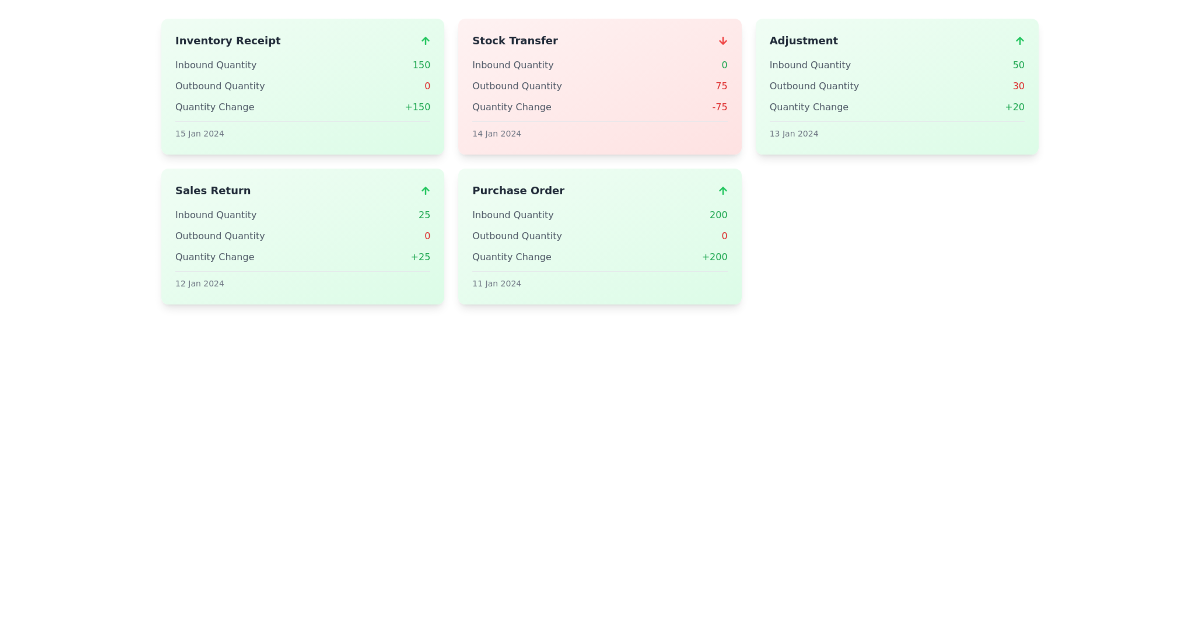Click the Purchase Order title
Image resolution: width=1200 pixels, height=630 pixels.
click(x=518, y=191)
